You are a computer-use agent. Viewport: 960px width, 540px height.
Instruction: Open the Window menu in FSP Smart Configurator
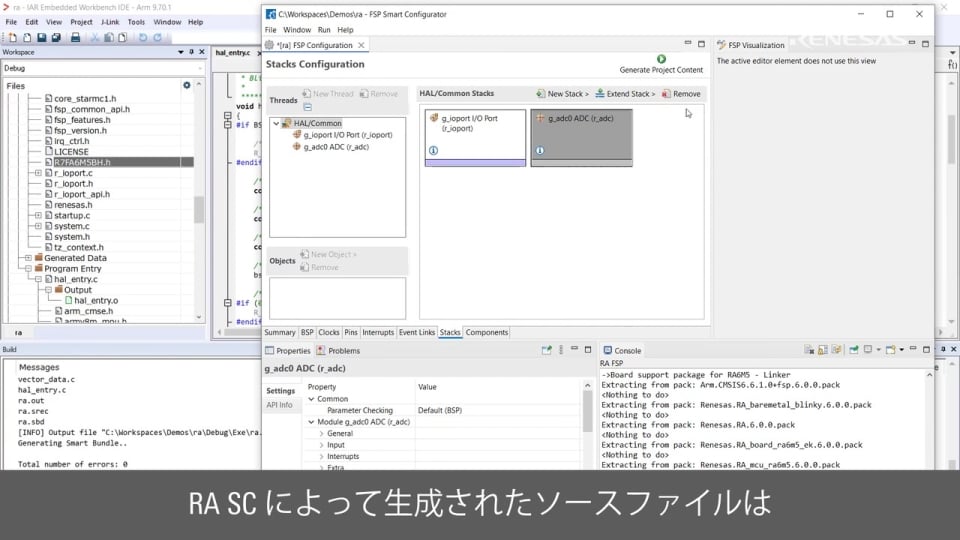coord(297,30)
